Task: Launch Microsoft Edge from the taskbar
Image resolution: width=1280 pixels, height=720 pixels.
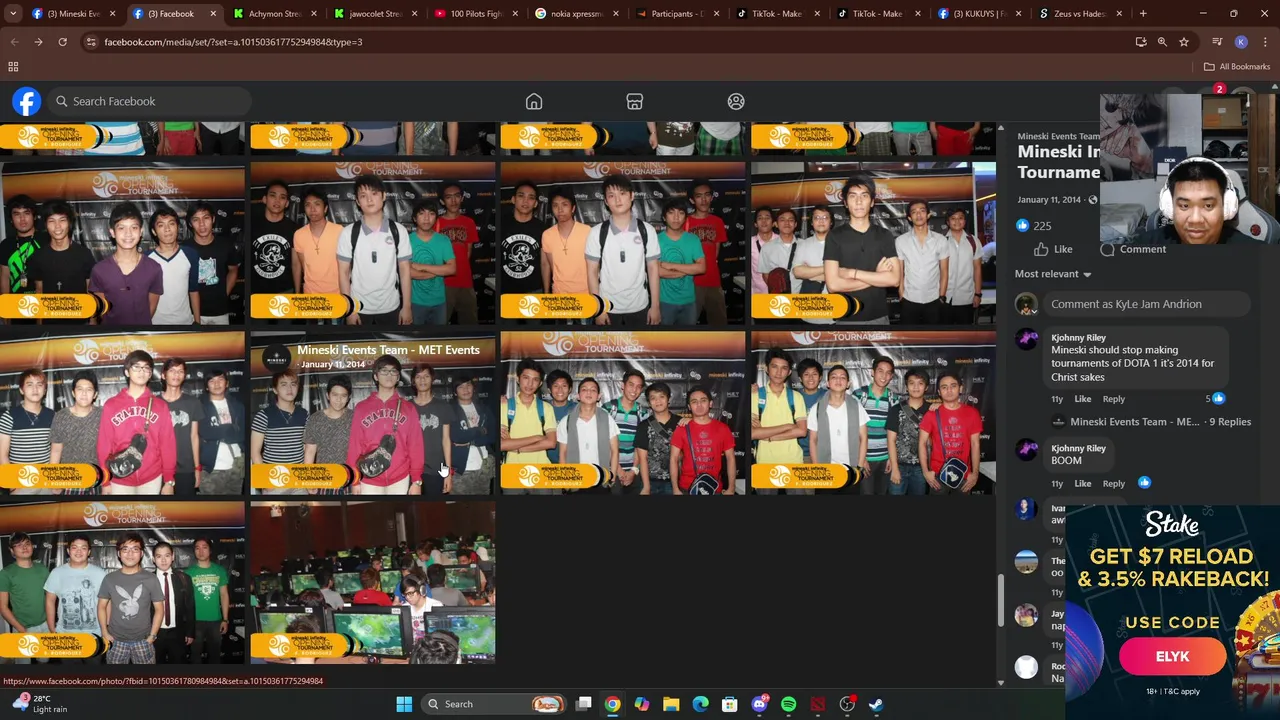Action: pyautogui.click(x=700, y=704)
